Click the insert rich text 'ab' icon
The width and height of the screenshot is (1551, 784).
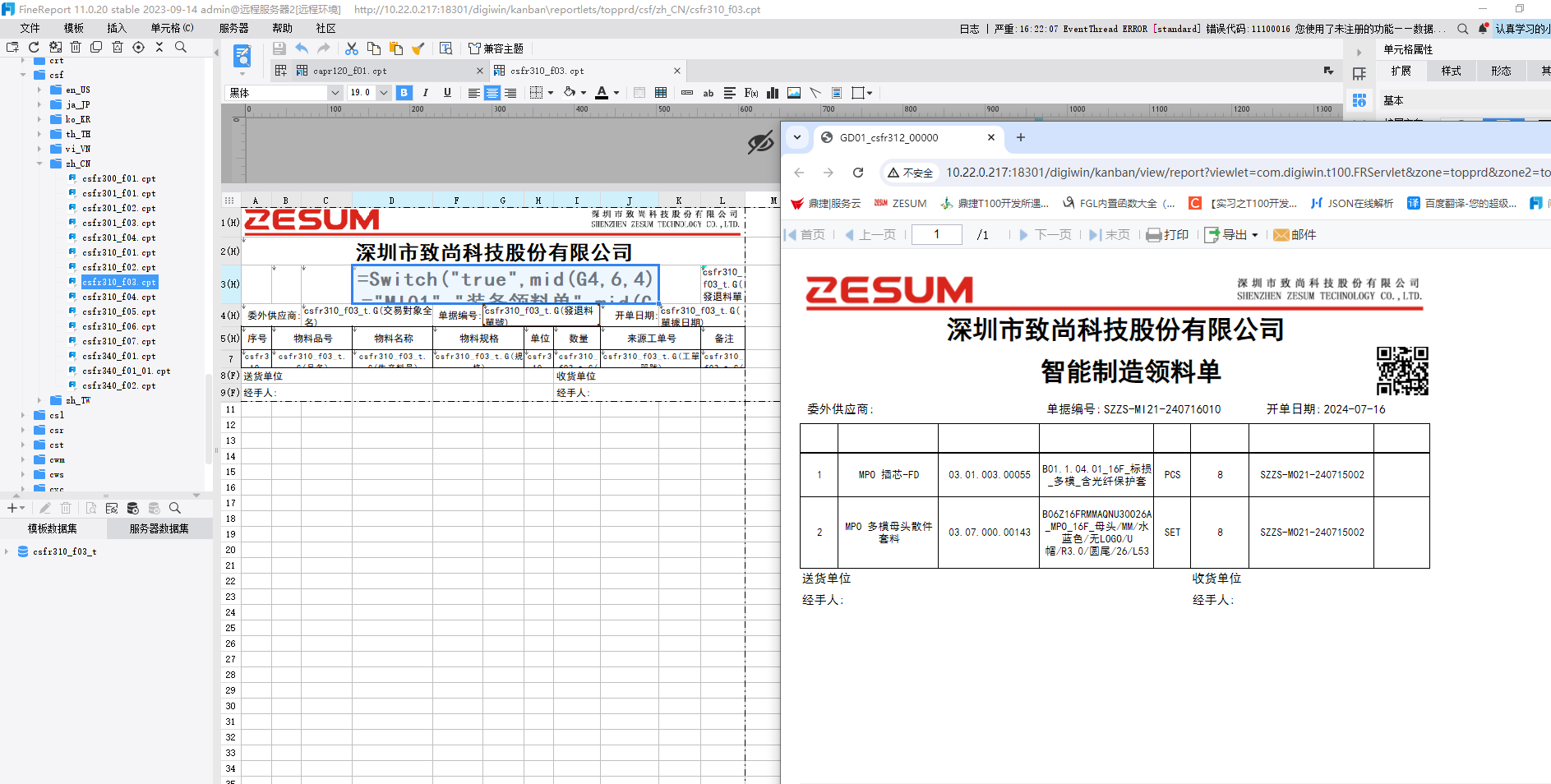(x=709, y=93)
